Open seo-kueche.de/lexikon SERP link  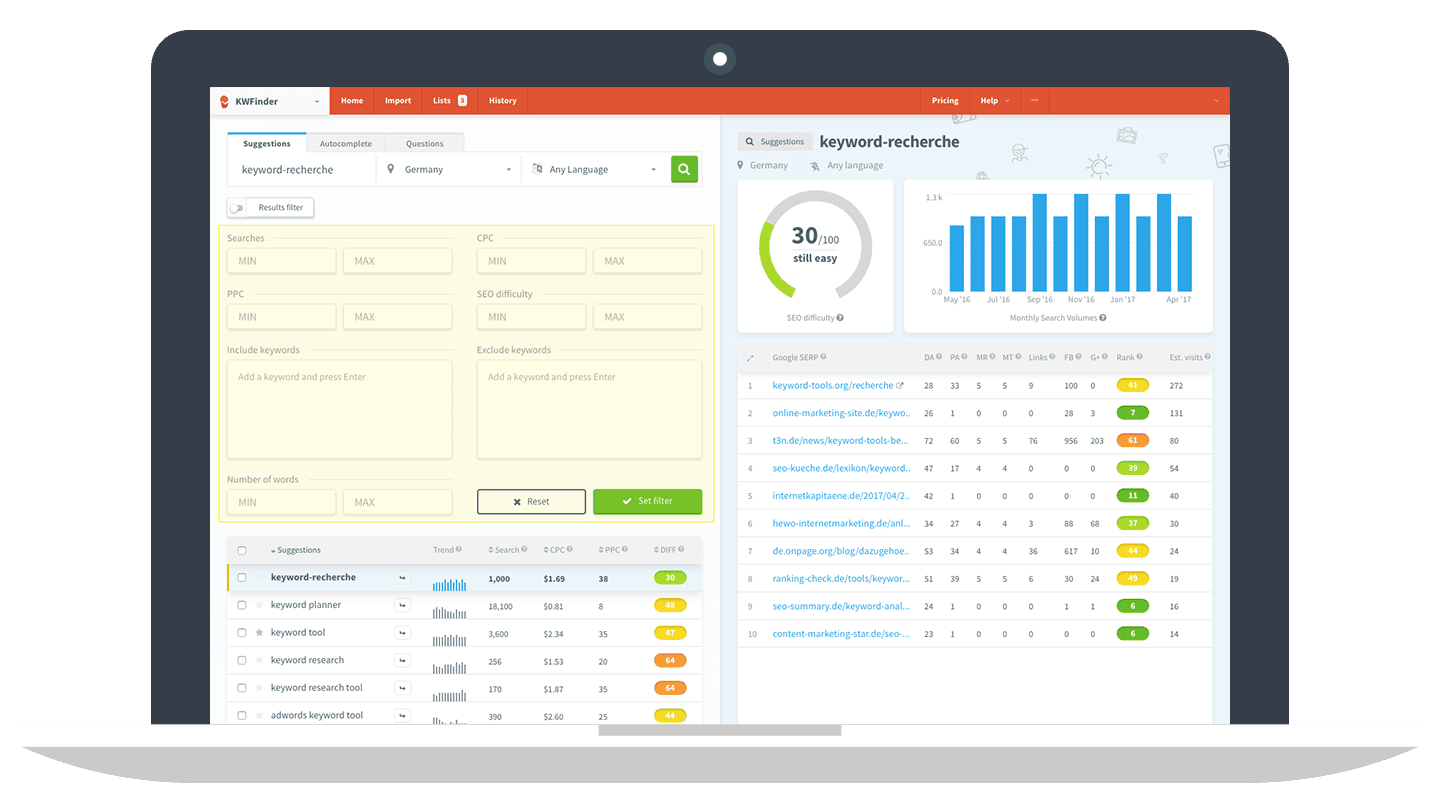841,468
